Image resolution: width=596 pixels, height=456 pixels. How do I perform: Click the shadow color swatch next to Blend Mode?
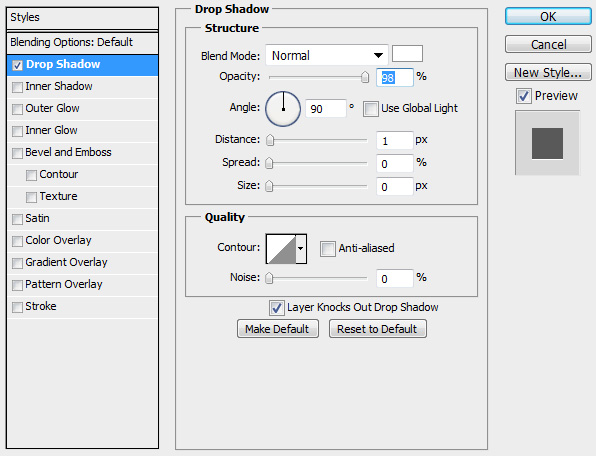coord(407,54)
